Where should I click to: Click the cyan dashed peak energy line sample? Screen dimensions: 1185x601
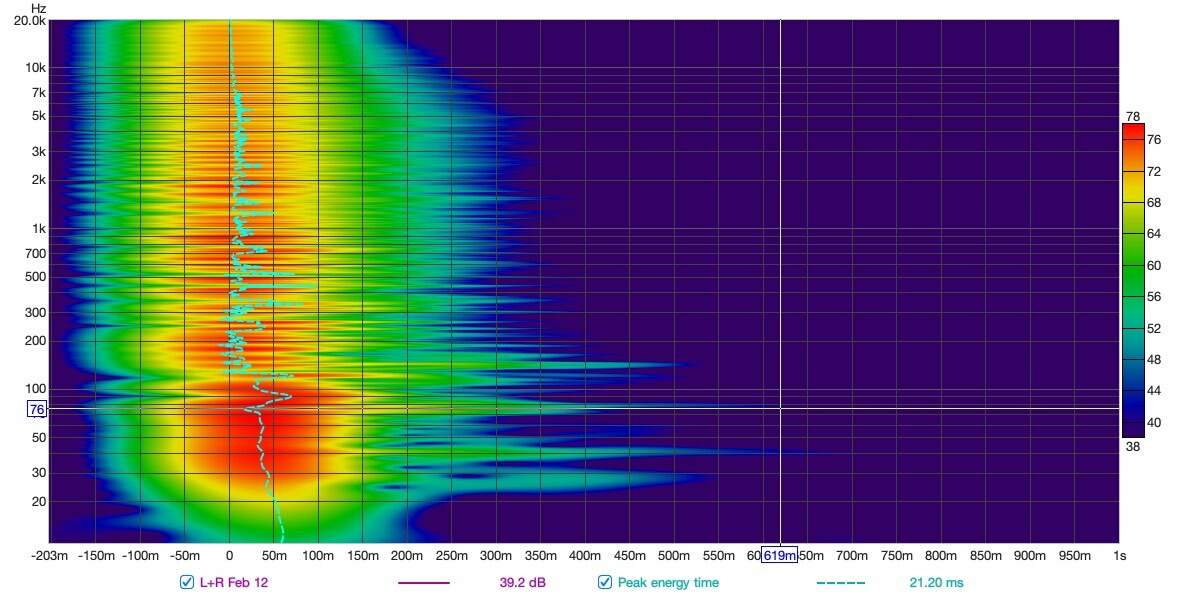(840, 583)
